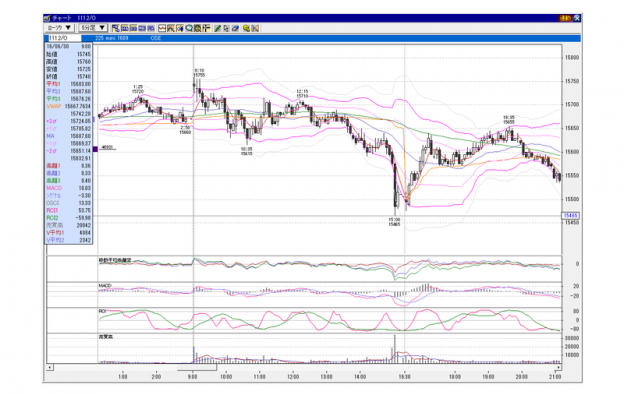
Task: Click the magnifier zoom icon
Action: 189,28
